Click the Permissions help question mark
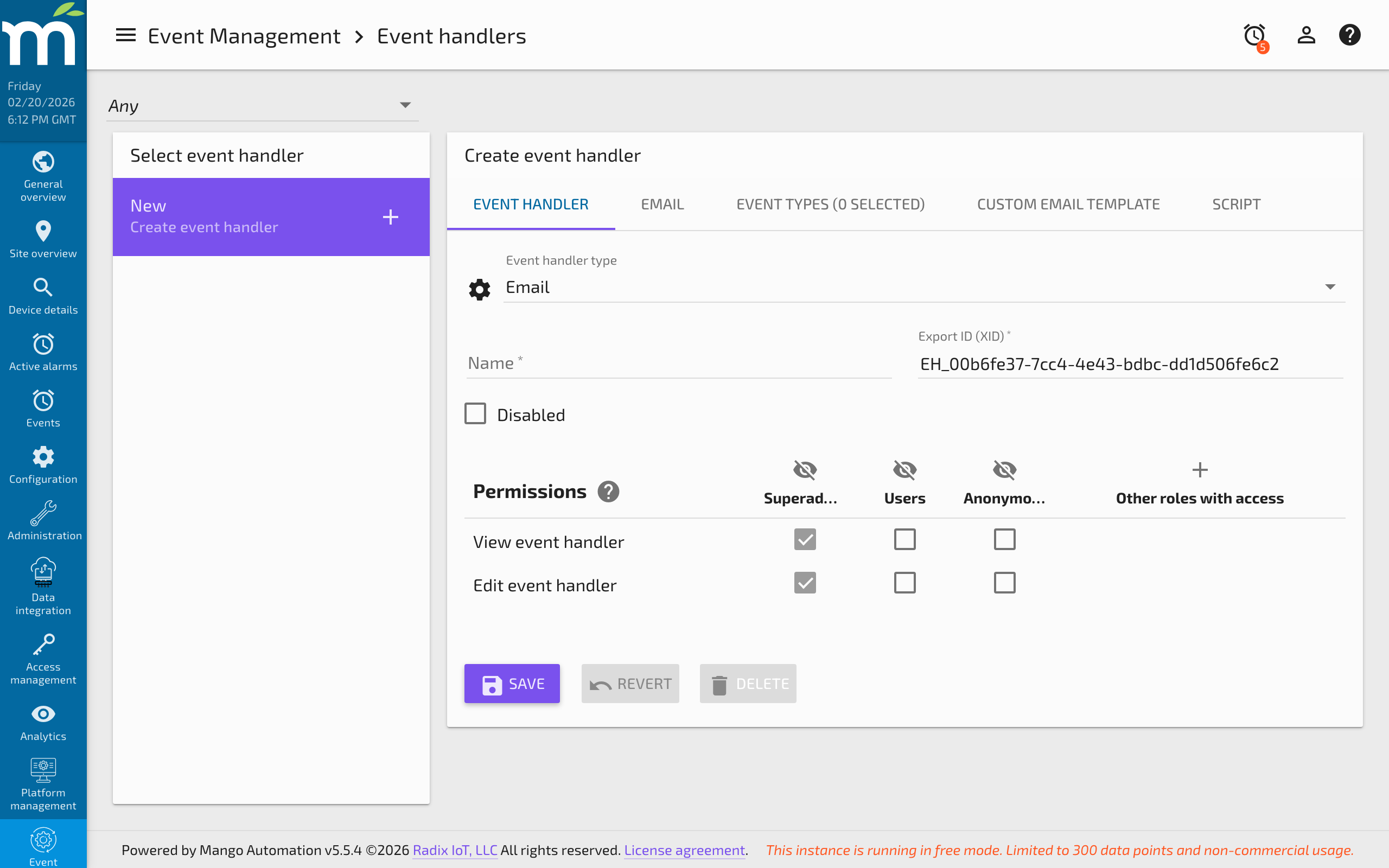The height and width of the screenshot is (868, 1389). tap(609, 491)
